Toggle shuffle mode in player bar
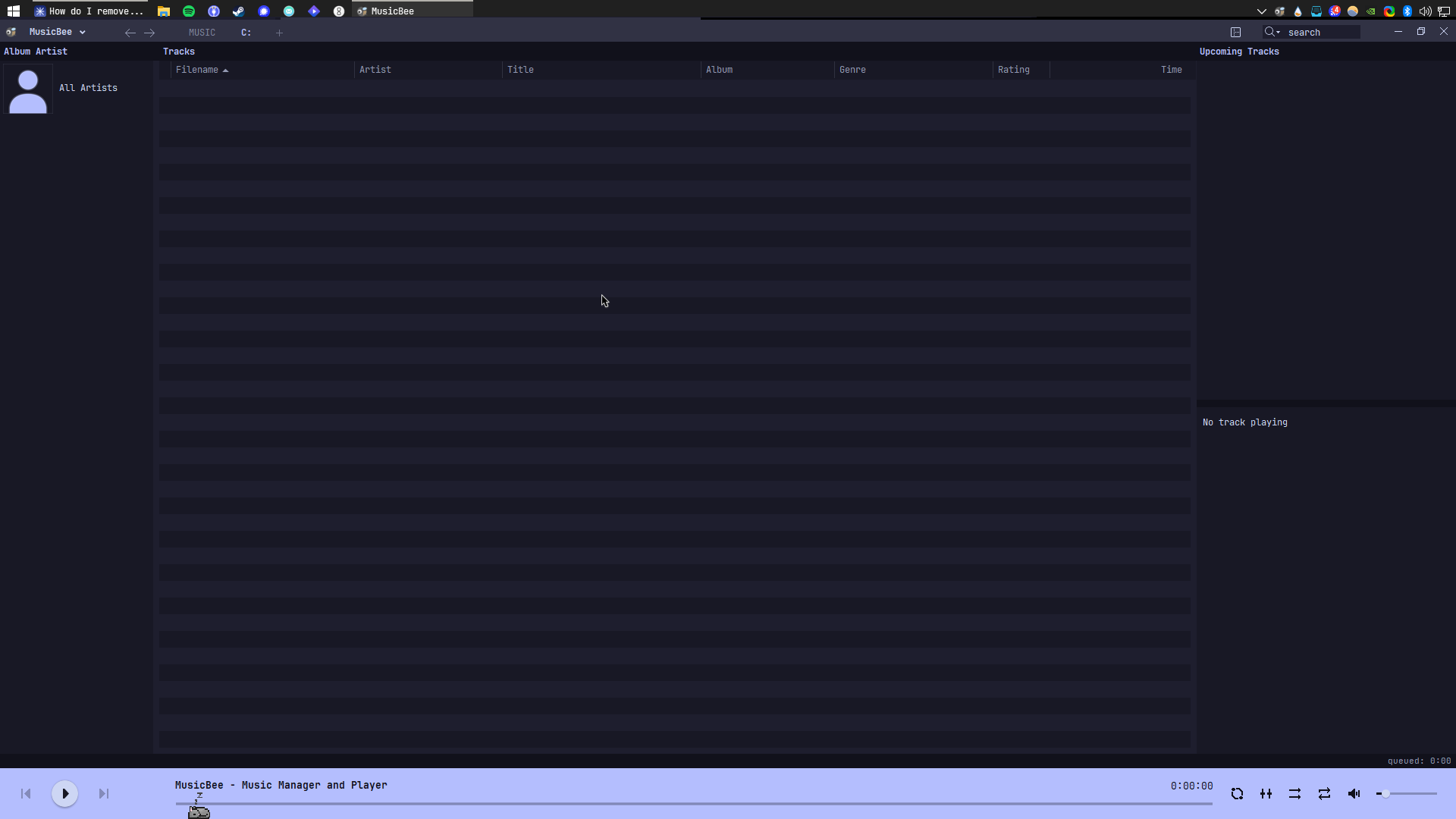The height and width of the screenshot is (819, 1456). pos(1294,794)
